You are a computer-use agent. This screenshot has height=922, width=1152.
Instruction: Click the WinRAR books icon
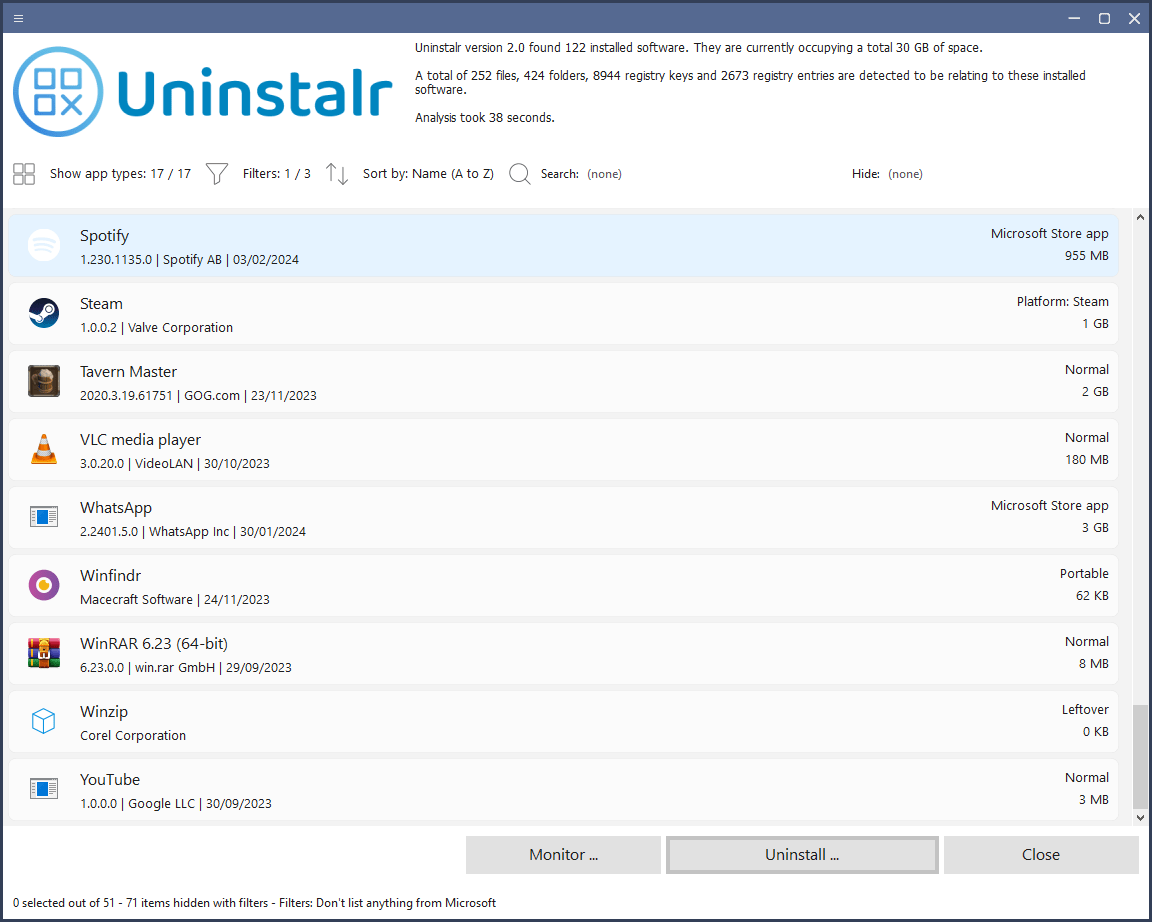click(x=44, y=654)
